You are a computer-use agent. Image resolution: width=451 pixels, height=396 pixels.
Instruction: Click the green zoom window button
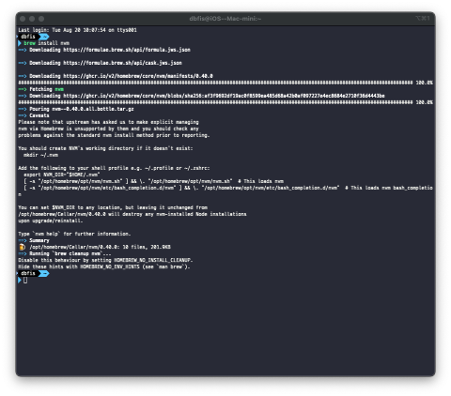[41, 19]
